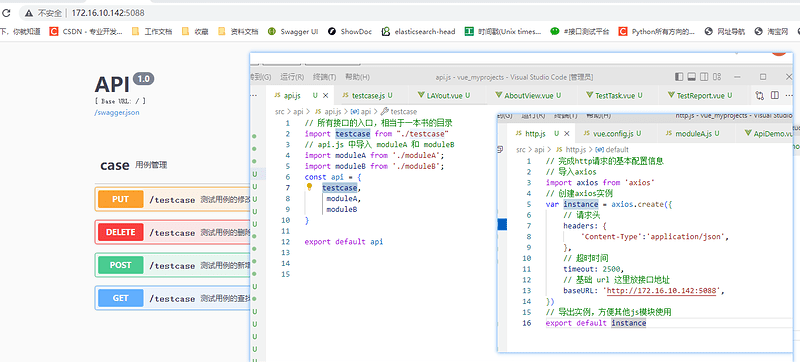800x362 pixels.
Task: Open the 帮助(H) menu in VS Code
Action: 357,77
